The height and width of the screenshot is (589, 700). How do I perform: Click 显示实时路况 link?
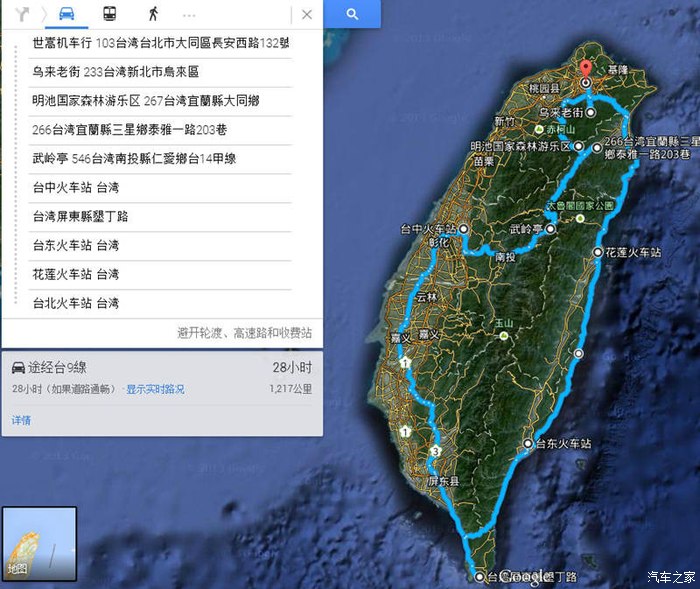(155, 389)
